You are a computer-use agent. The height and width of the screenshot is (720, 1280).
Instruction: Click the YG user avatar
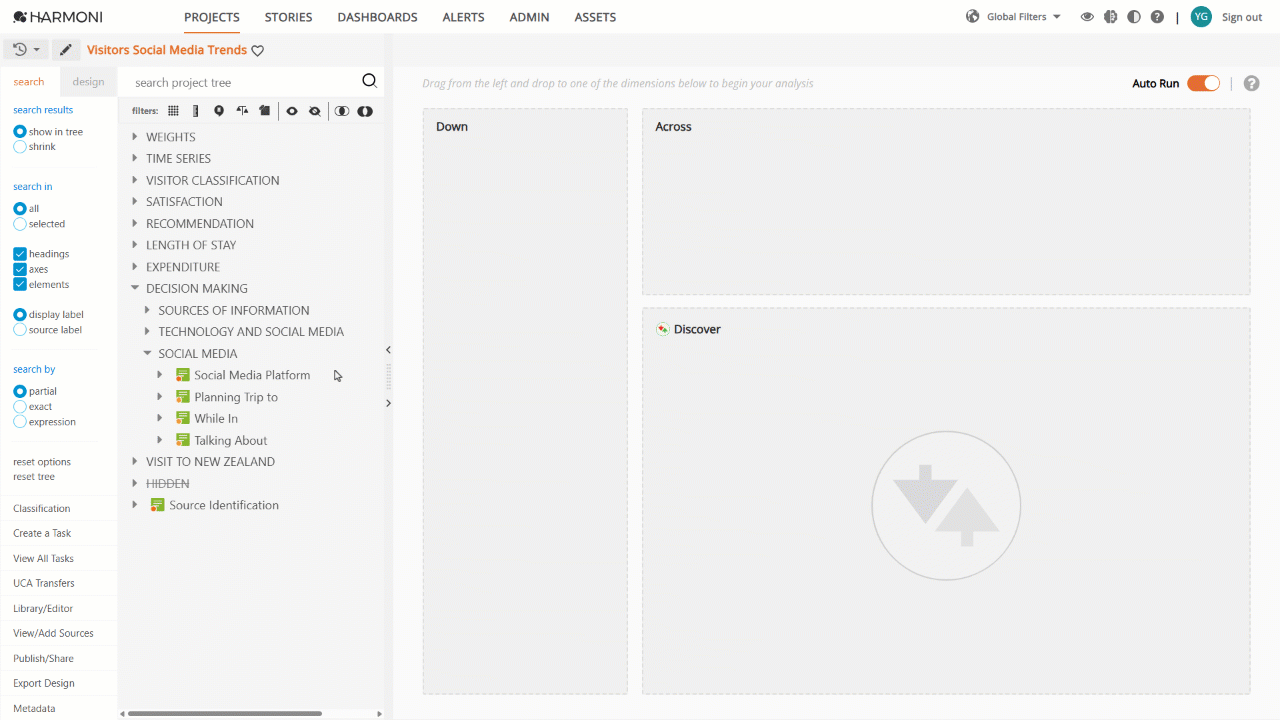[1201, 17]
